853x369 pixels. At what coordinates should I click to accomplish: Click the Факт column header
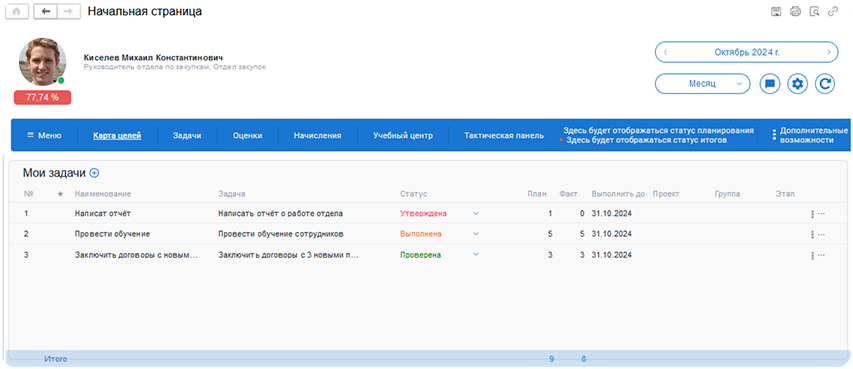click(x=568, y=194)
